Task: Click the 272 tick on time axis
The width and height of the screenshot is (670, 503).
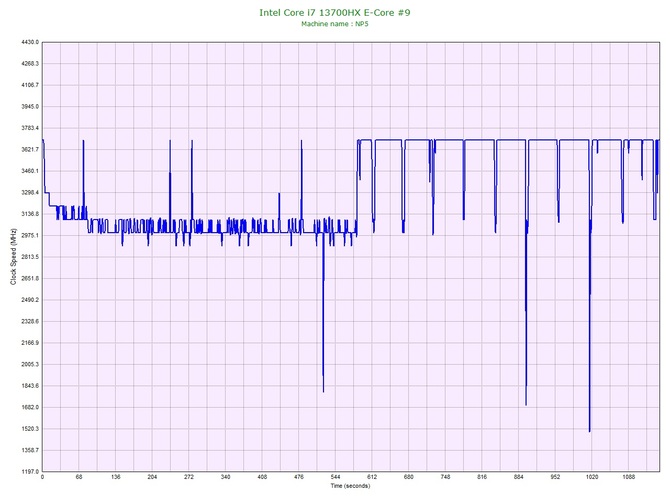Action: 189,477
